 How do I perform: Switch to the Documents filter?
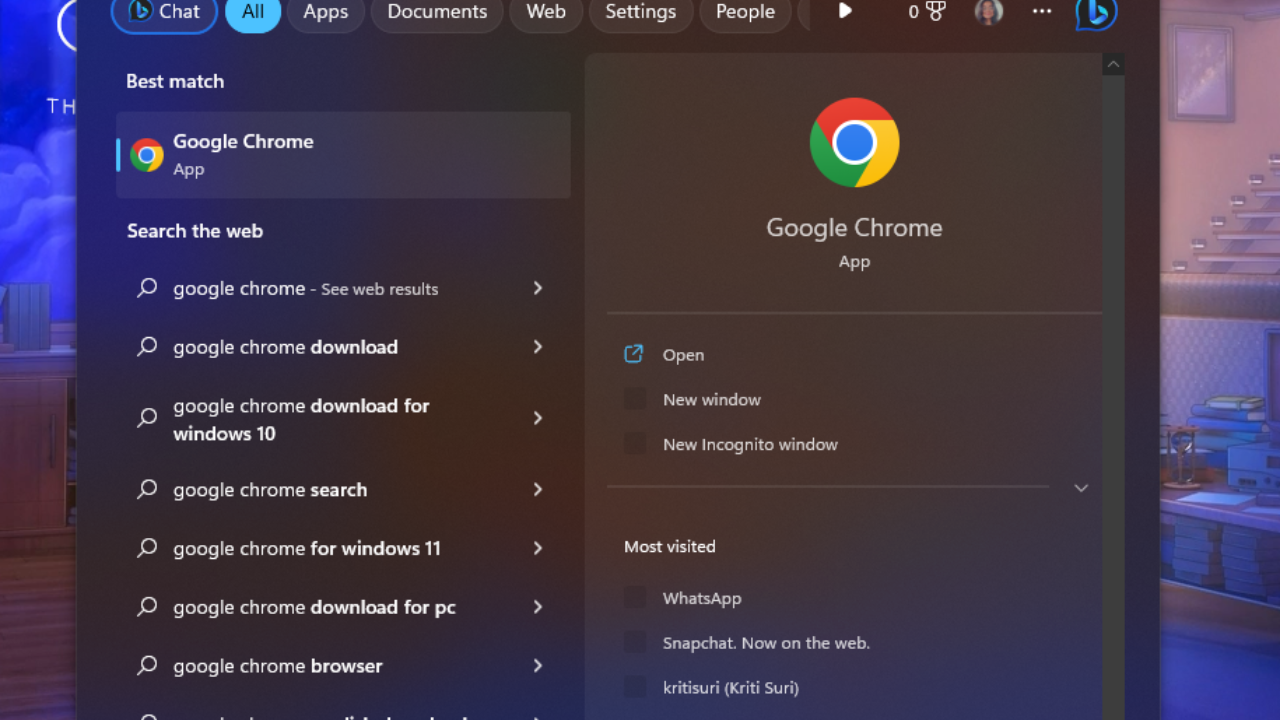(437, 12)
